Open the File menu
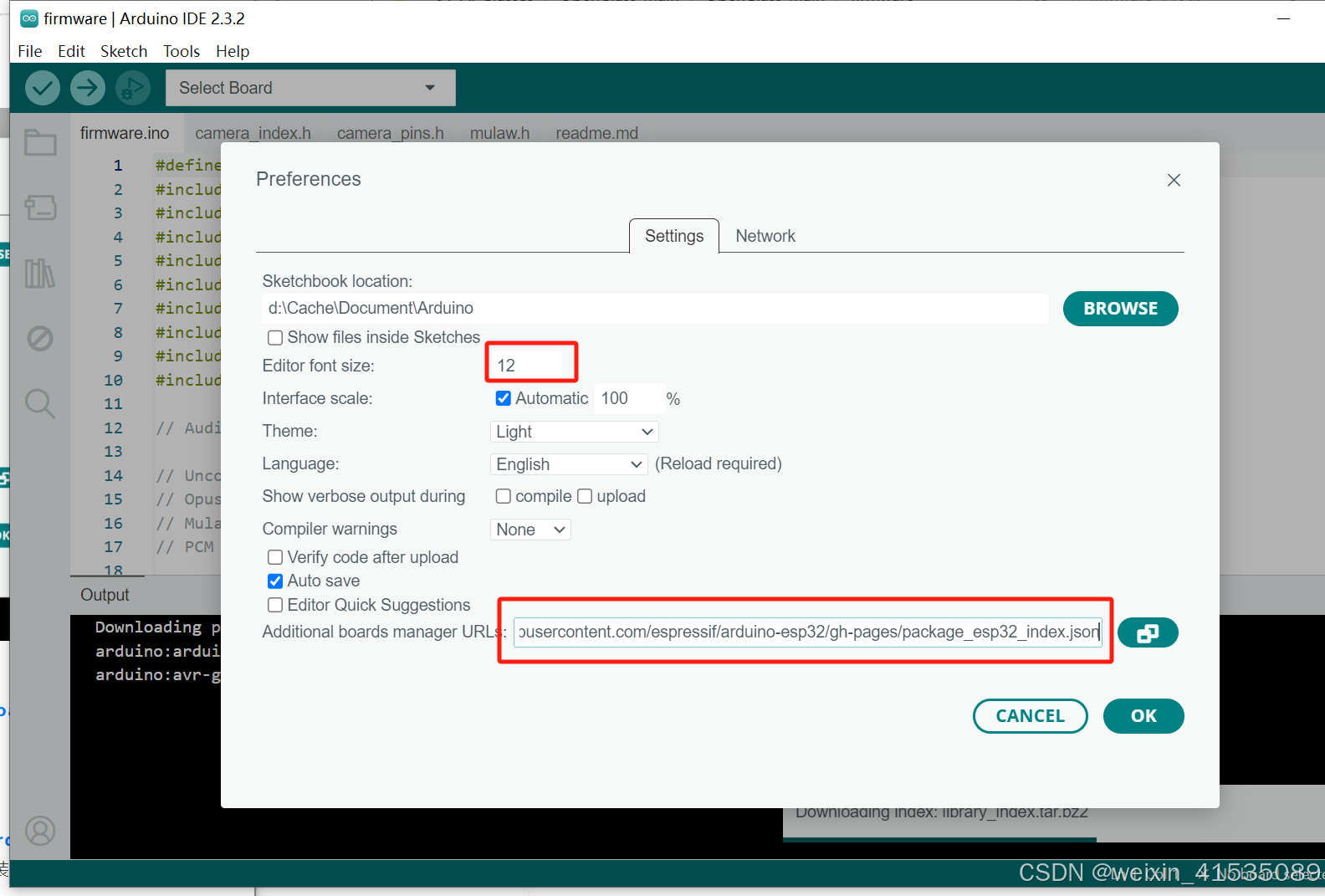 30,51
